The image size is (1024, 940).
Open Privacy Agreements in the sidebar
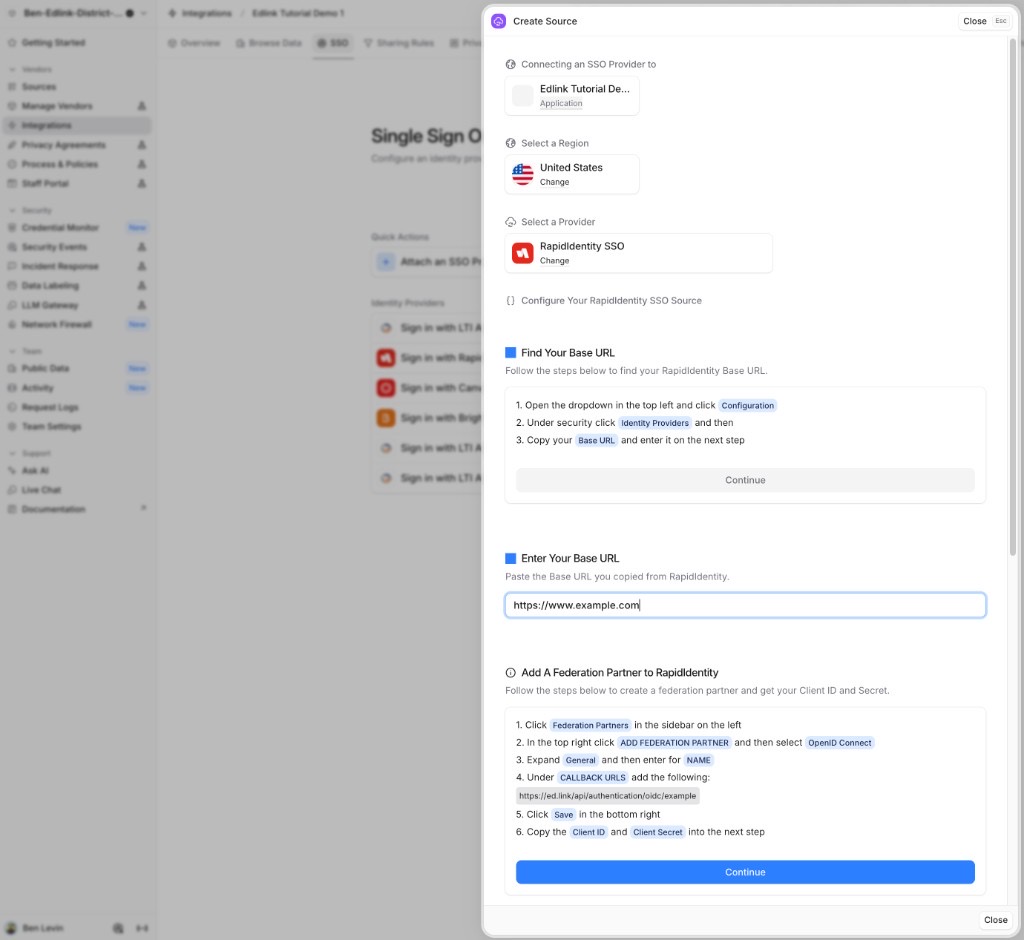tap(77, 145)
